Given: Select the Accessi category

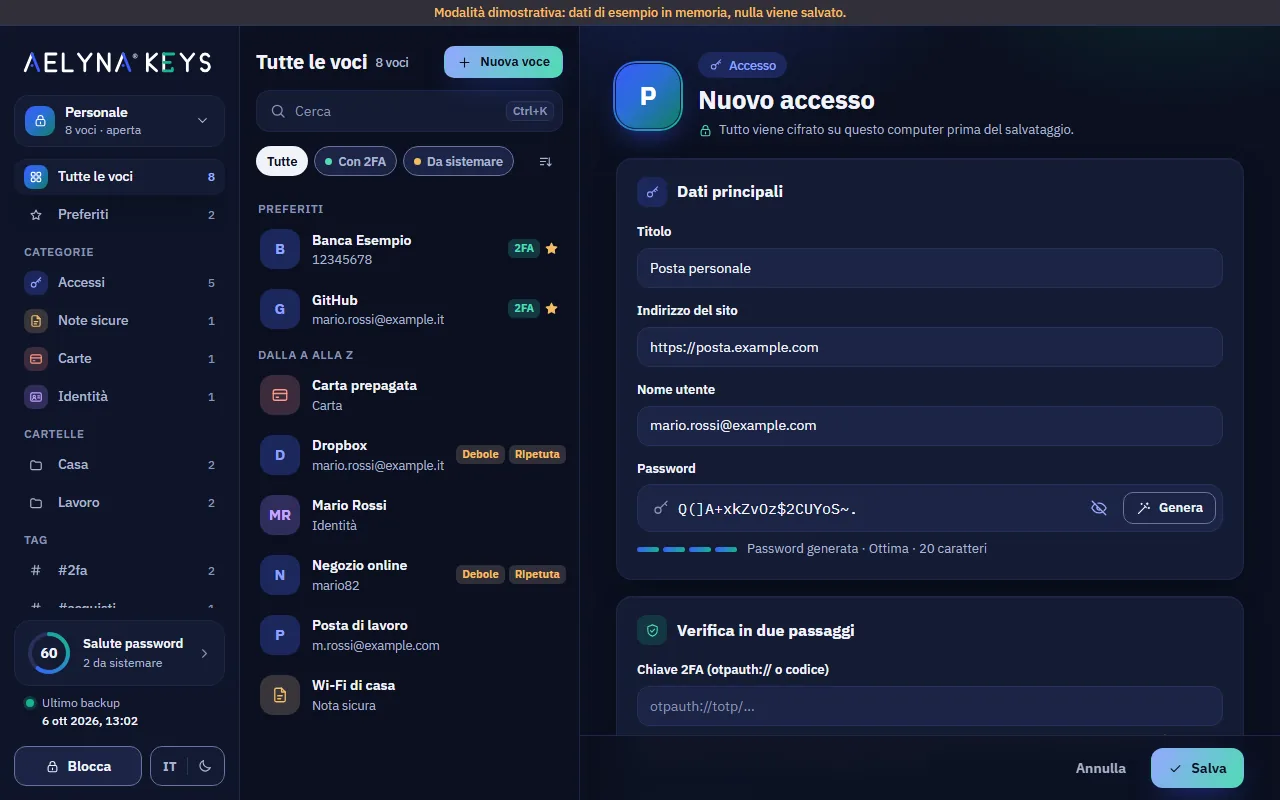Looking at the screenshot, I should [x=119, y=282].
